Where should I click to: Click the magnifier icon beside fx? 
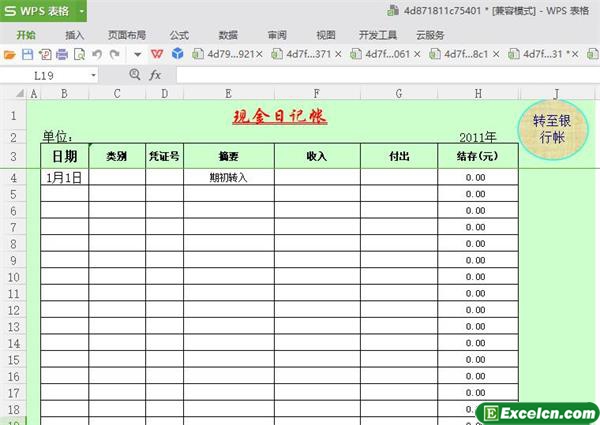tap(135, 75)
